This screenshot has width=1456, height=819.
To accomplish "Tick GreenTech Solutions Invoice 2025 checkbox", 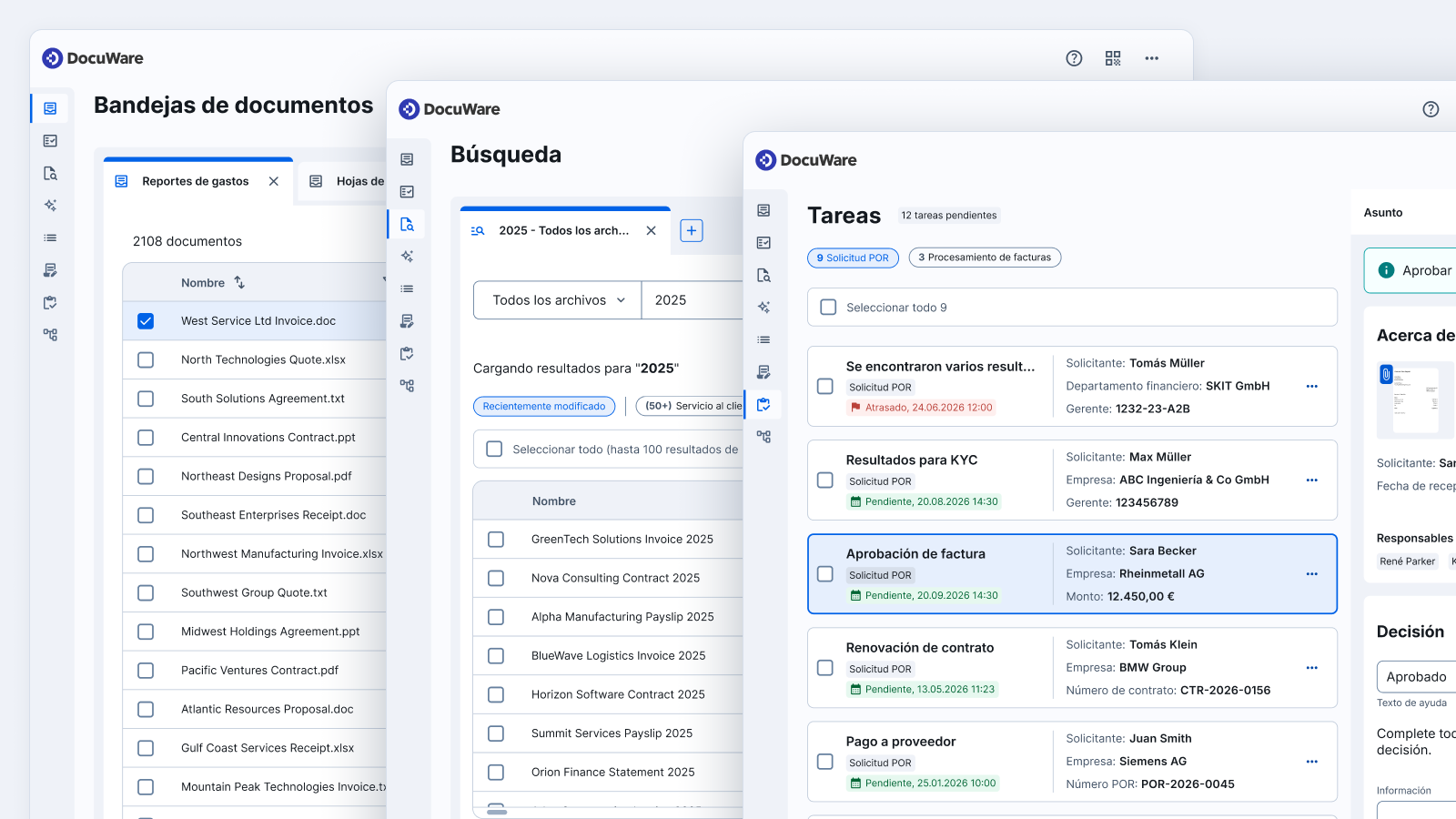I will pyautogui.click(x=496, y=540).
